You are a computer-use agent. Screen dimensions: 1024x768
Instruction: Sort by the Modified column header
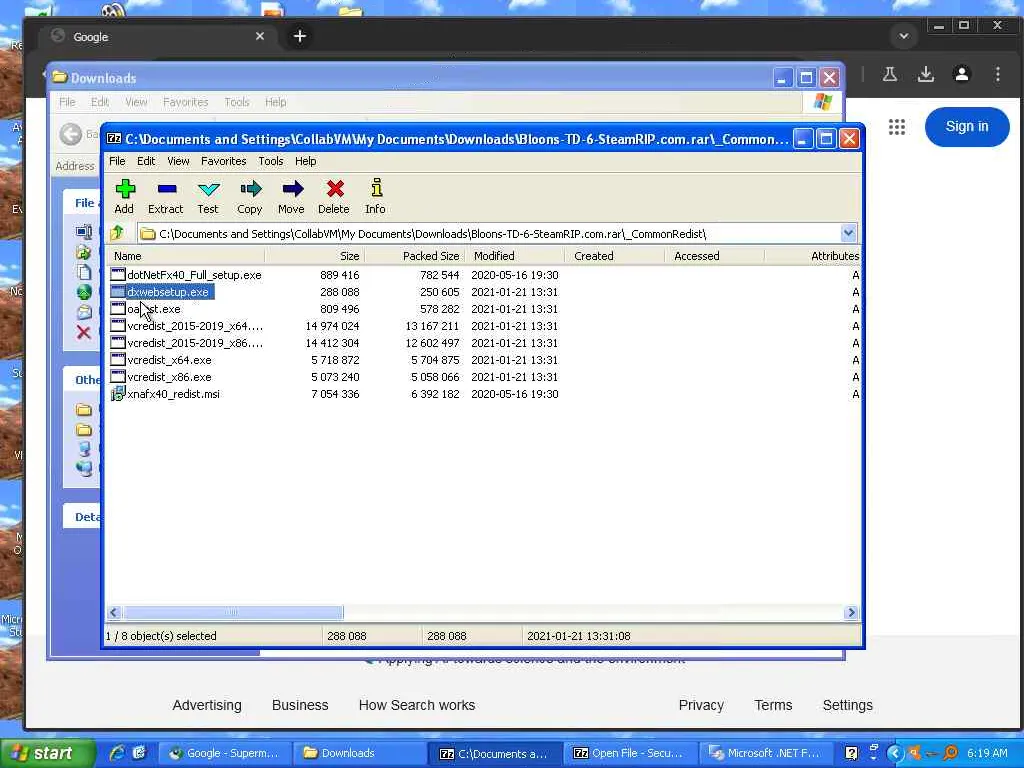515,256
